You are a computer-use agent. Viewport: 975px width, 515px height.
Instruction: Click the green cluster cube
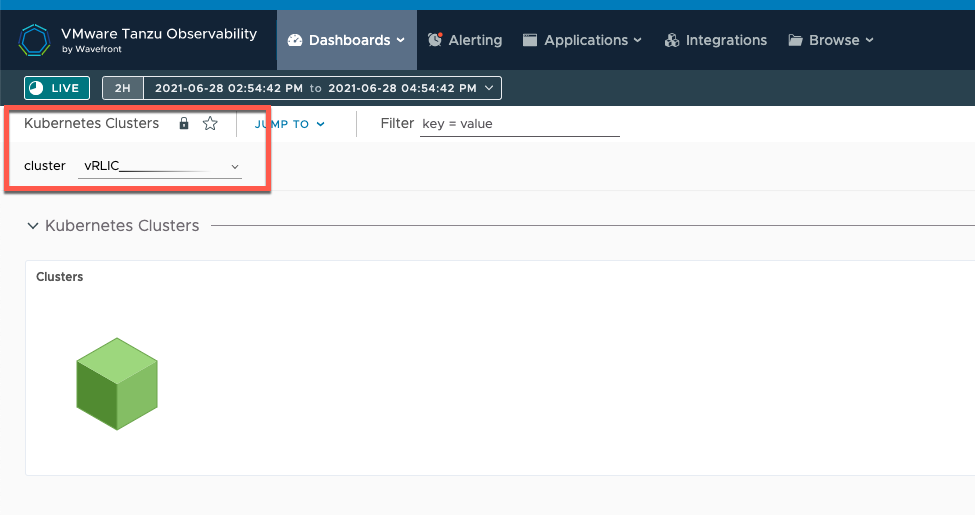(x=117, y=384)
